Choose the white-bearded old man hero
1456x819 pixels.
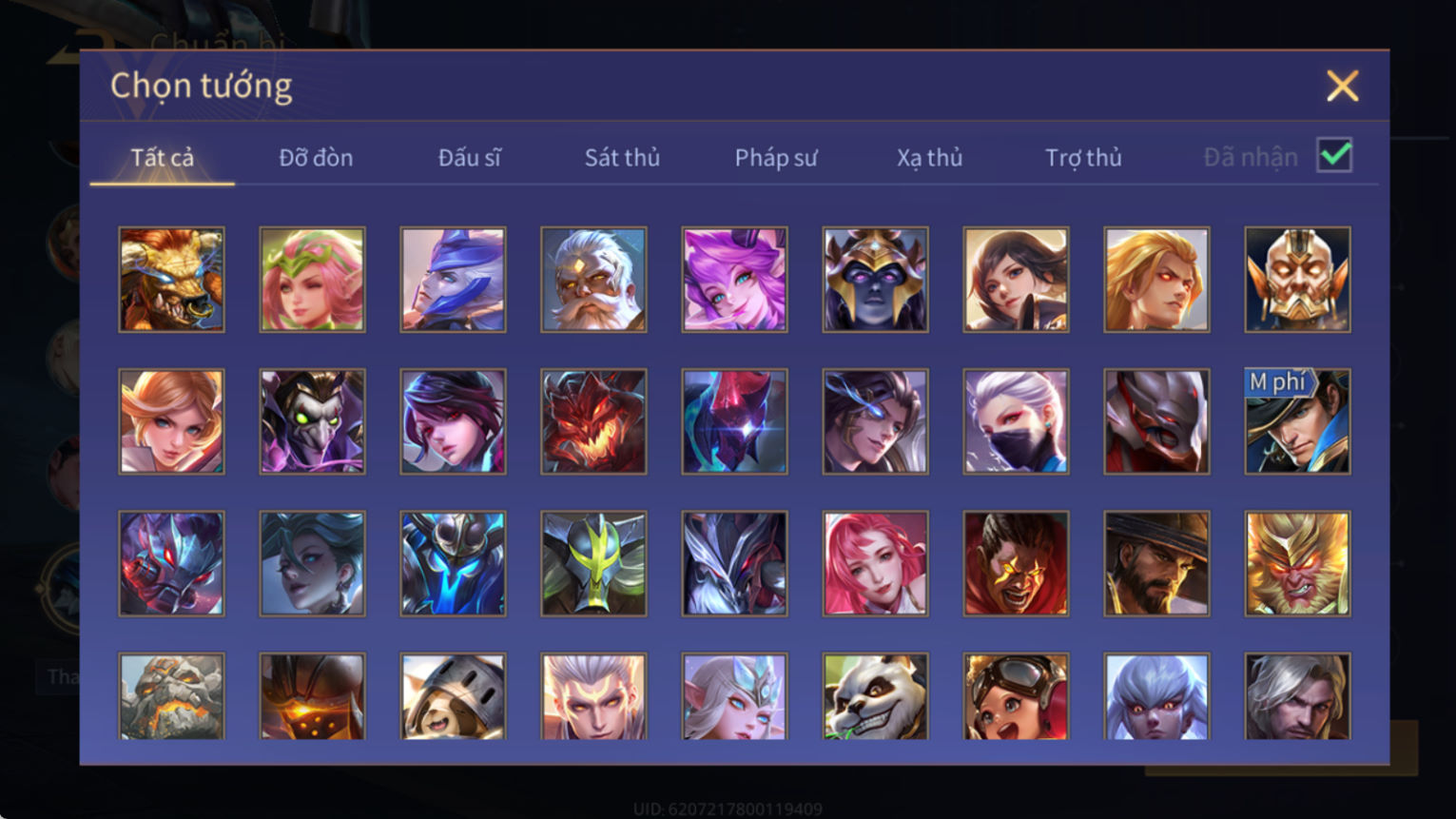(593, 280)
